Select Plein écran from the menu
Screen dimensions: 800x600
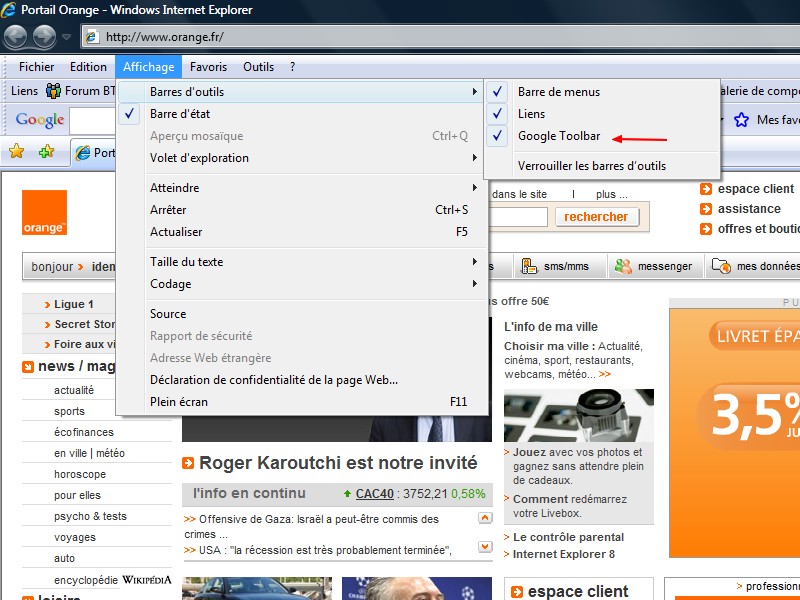click(178, 402)
